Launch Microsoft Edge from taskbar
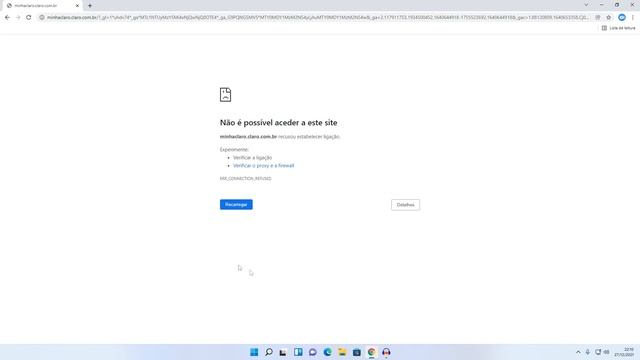 pos(327,352)
